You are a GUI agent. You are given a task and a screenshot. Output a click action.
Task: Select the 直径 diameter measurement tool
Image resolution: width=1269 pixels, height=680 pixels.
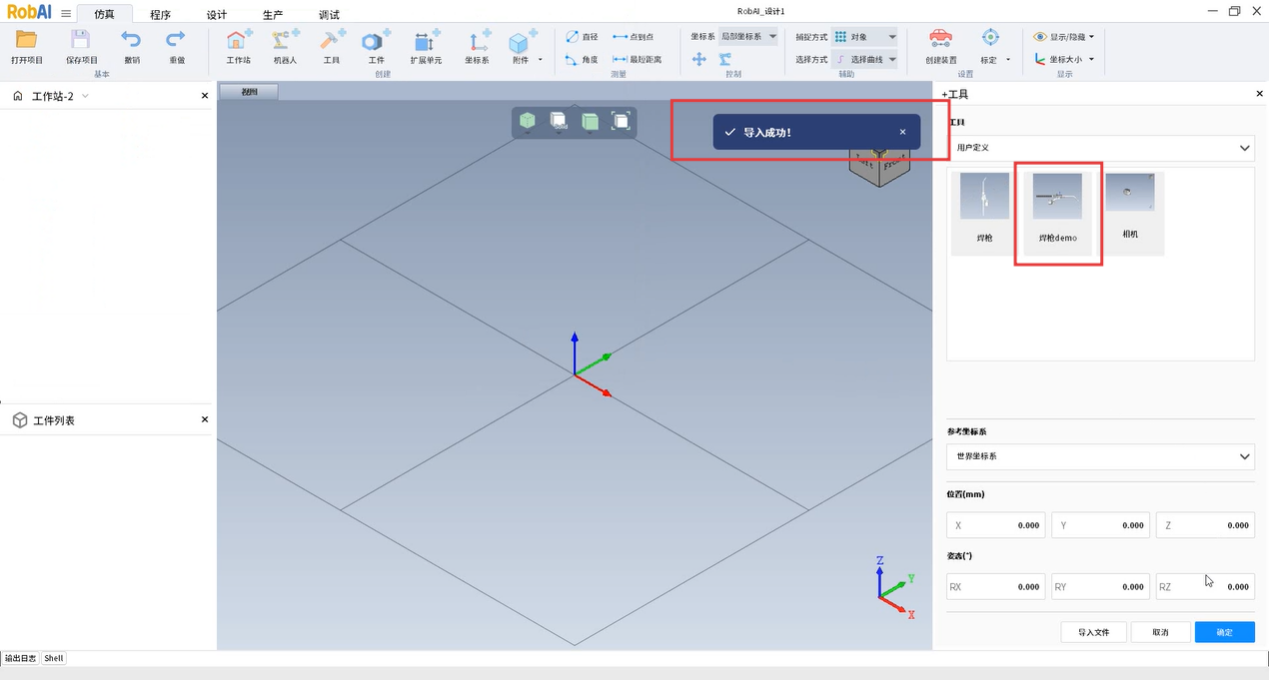[x=581, y=37]
